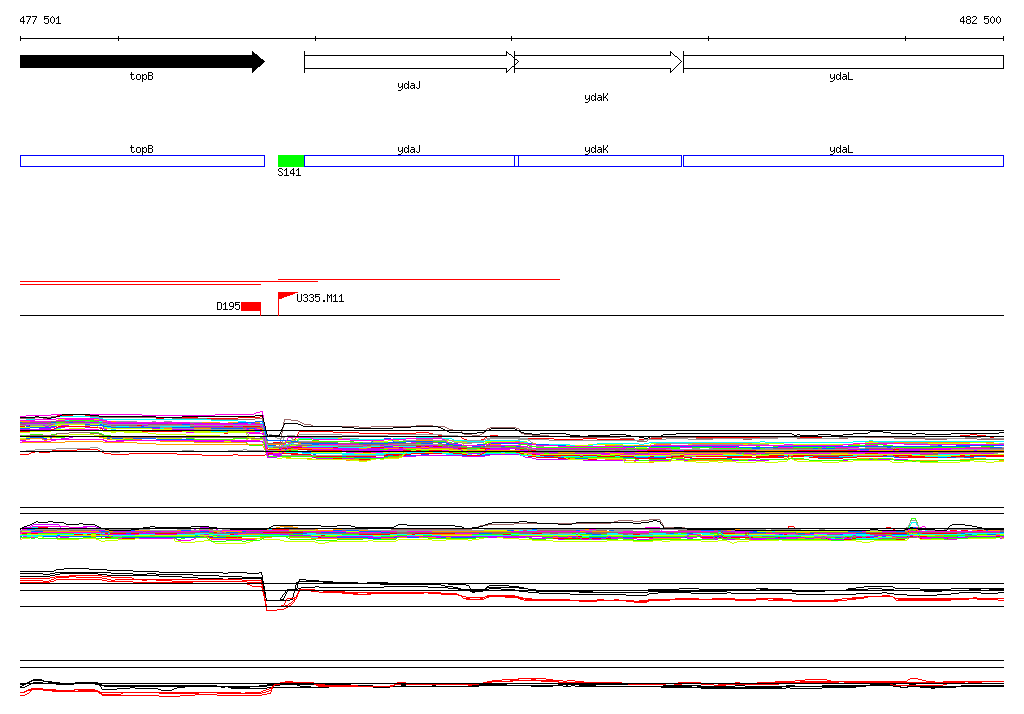
Task: Click the U335.M11 label
Action: pos(320,299)
